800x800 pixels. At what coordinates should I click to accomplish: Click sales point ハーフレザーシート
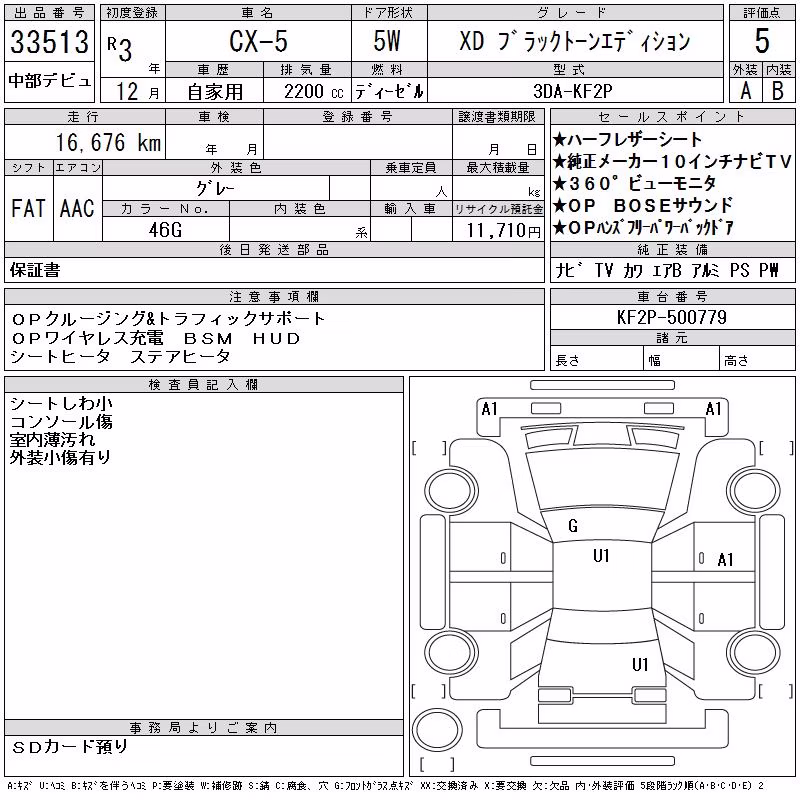point(628,139)
